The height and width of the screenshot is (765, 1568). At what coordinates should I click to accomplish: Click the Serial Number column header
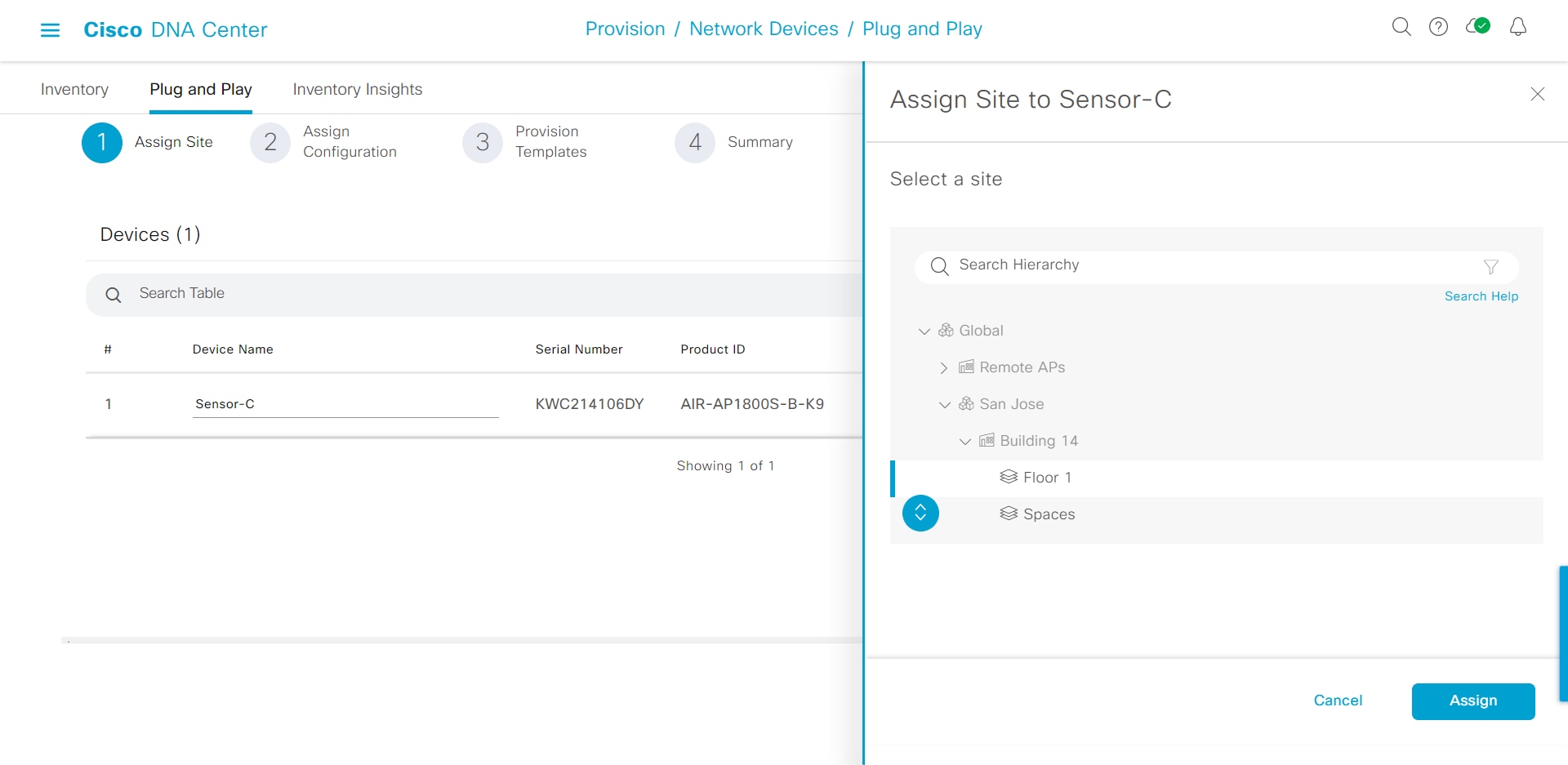pos(579,349)
